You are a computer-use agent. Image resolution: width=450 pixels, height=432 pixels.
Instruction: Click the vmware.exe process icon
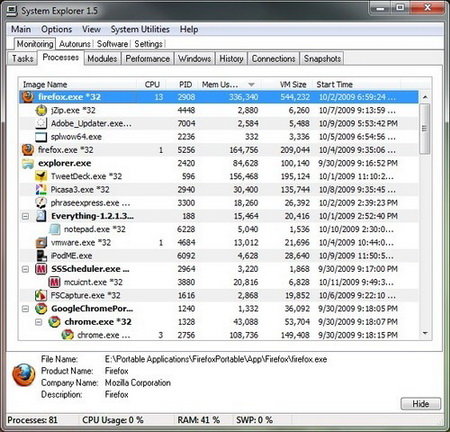pos(41,242)
